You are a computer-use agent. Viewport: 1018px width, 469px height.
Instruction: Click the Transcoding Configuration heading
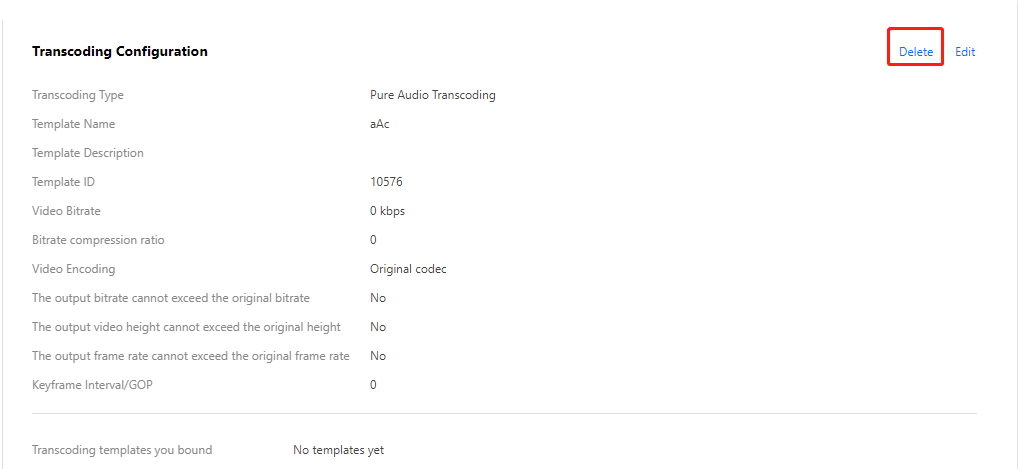click(x=120, y=51)
